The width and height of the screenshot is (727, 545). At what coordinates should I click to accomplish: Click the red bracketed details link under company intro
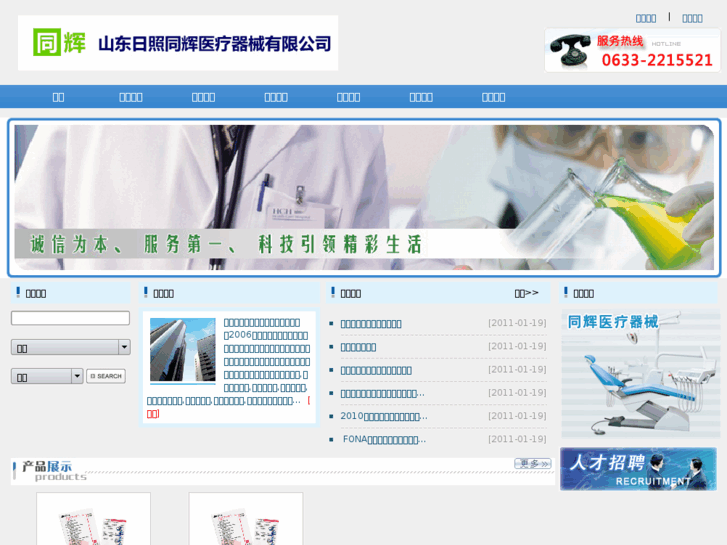point(153,413)
